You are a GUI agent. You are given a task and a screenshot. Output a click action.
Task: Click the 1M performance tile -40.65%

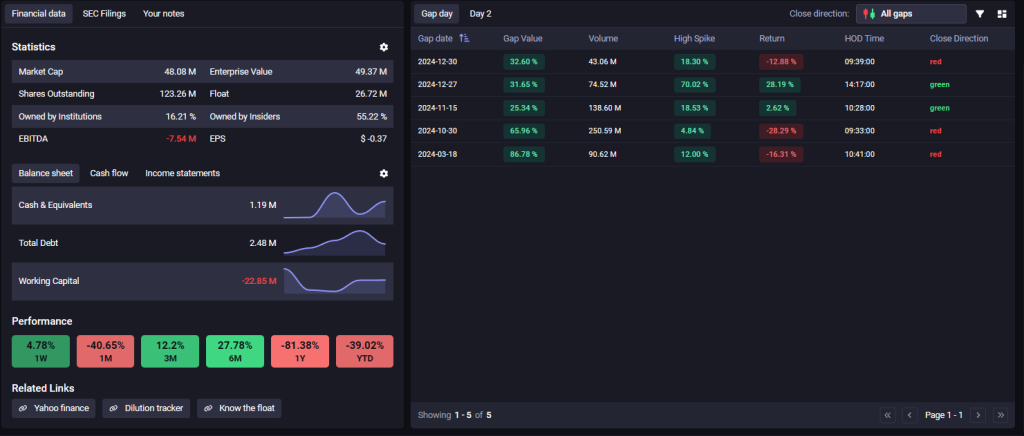[105, 352]
